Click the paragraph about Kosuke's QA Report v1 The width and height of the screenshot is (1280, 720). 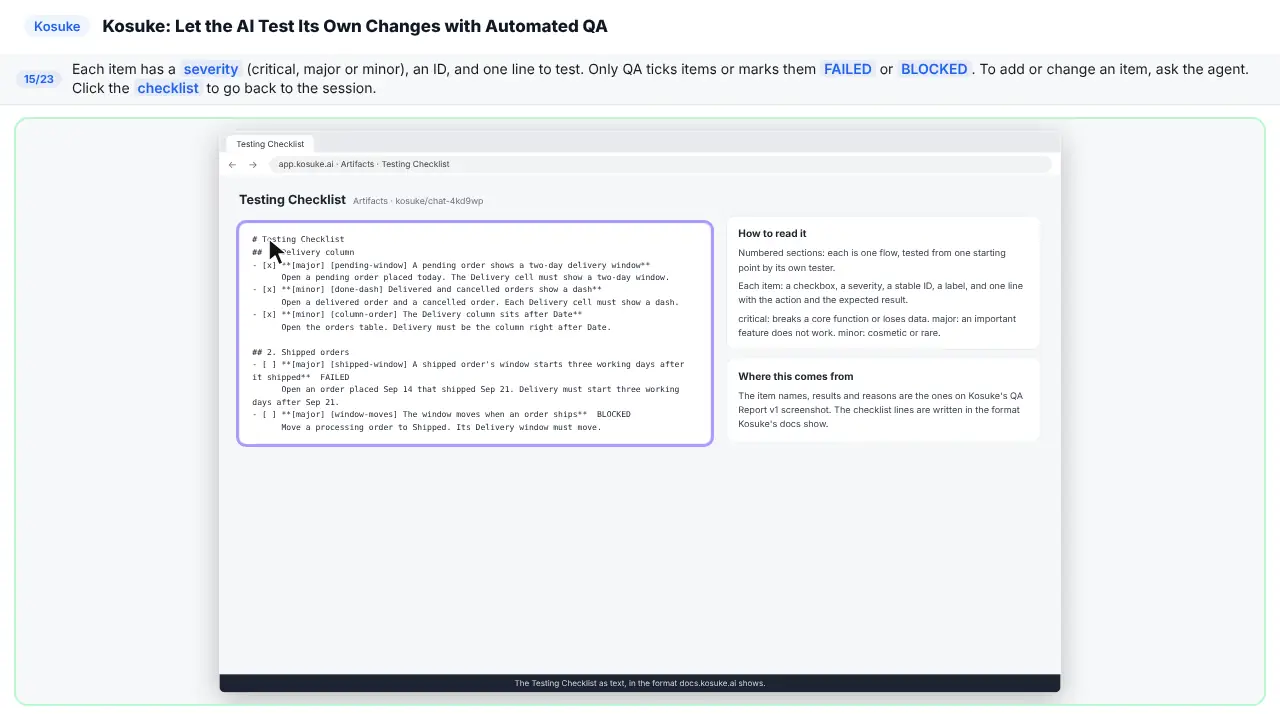880,410
